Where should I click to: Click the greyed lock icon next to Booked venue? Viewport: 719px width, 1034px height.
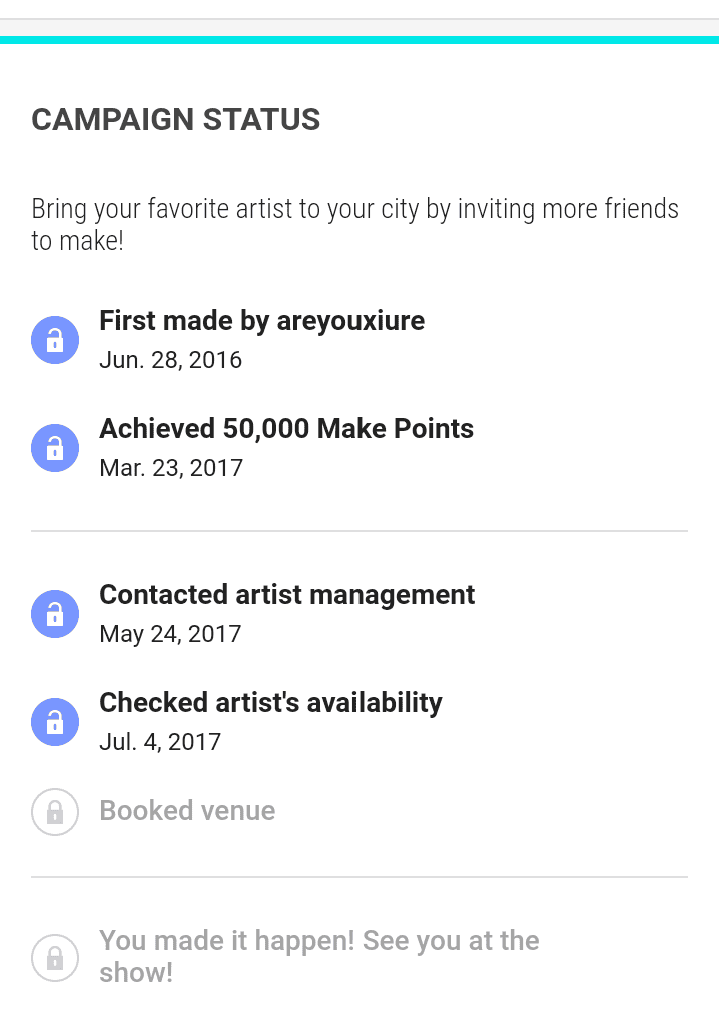coord(55,811)
